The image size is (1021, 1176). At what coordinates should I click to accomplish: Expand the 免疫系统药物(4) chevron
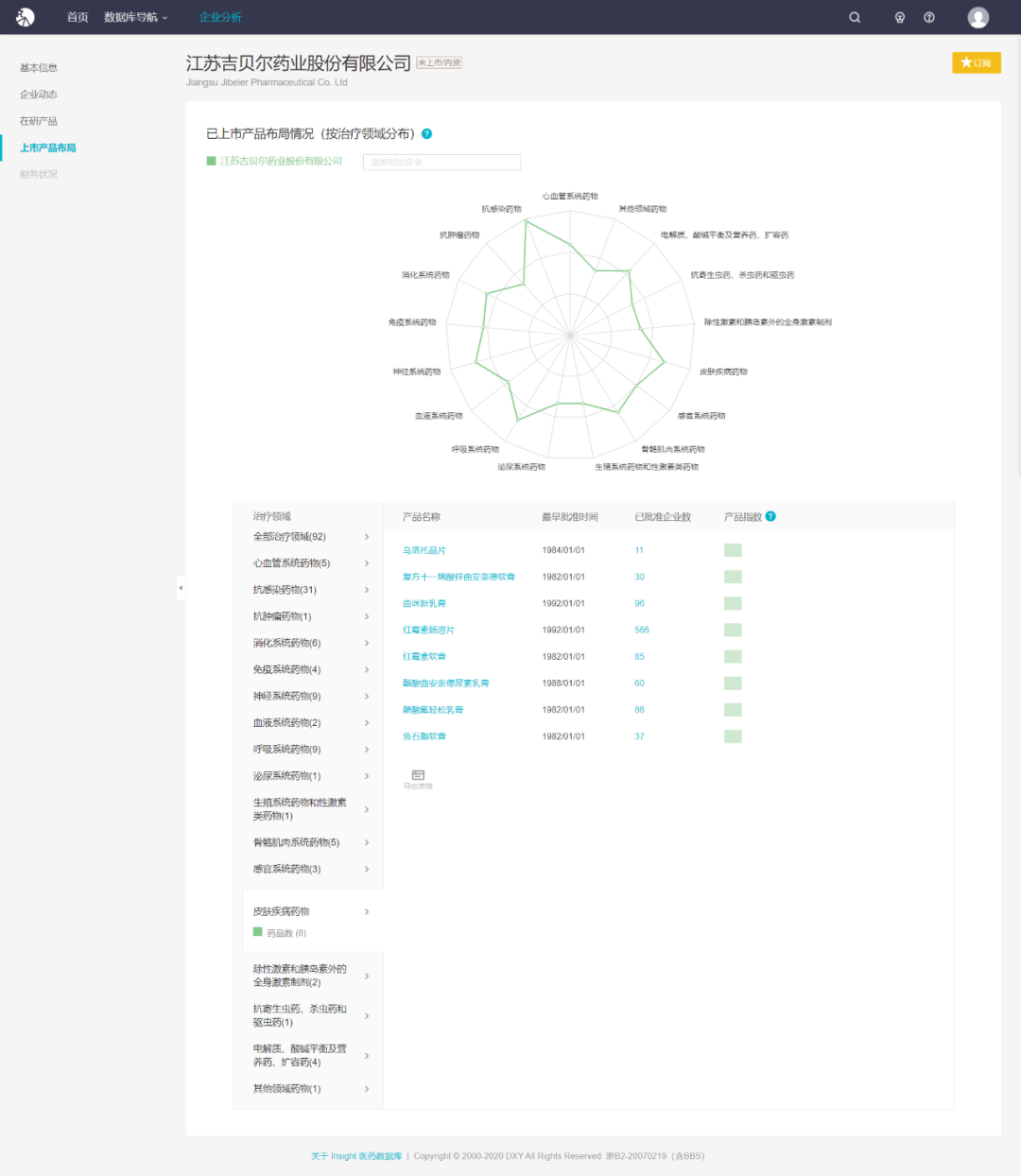click(367, 669)
